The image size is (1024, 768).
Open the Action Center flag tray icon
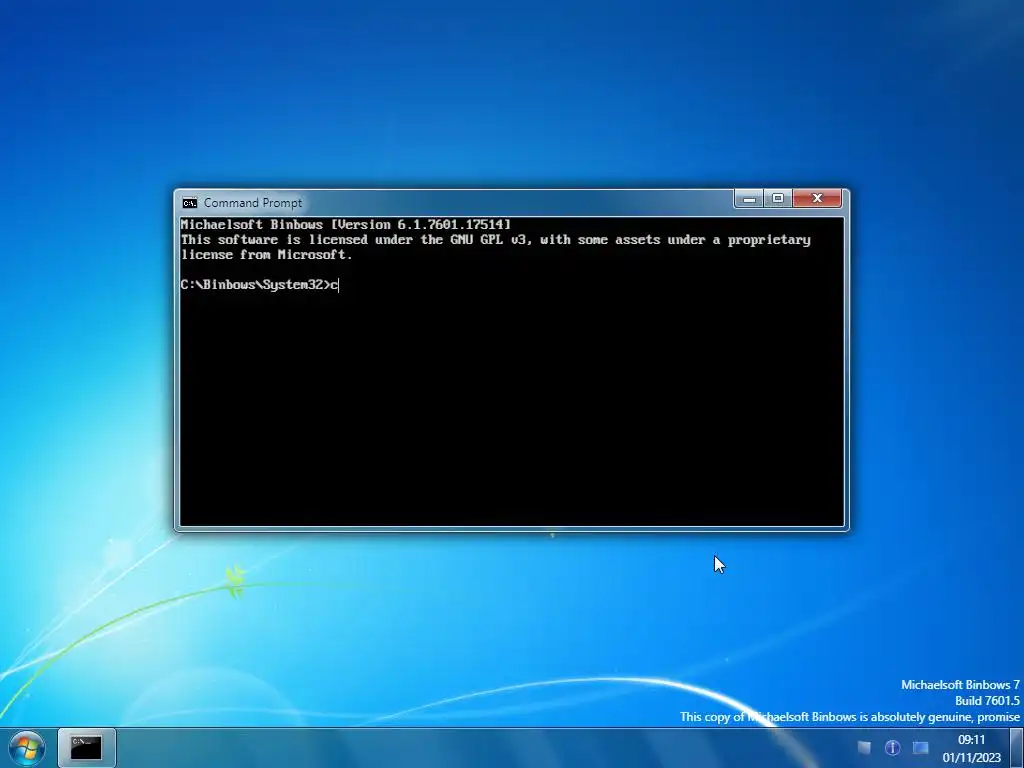864,748
